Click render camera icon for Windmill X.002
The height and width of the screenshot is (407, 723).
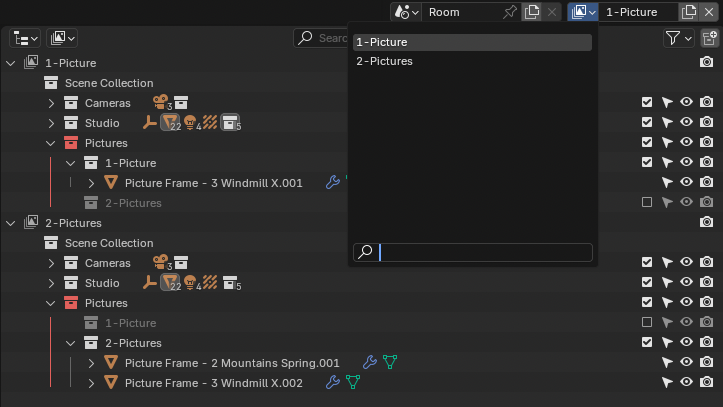pyautogui.click(x=706, y=383)
